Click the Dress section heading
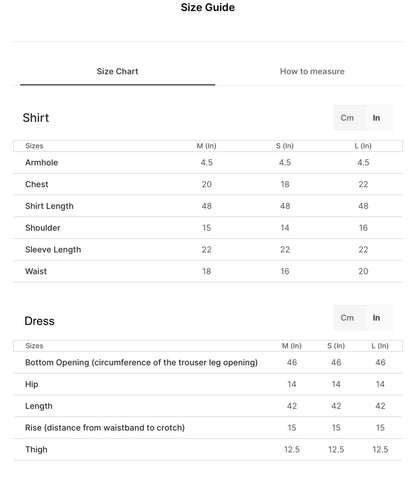The height and width of the screenshot is (491, 416). [x=39, y=321]
